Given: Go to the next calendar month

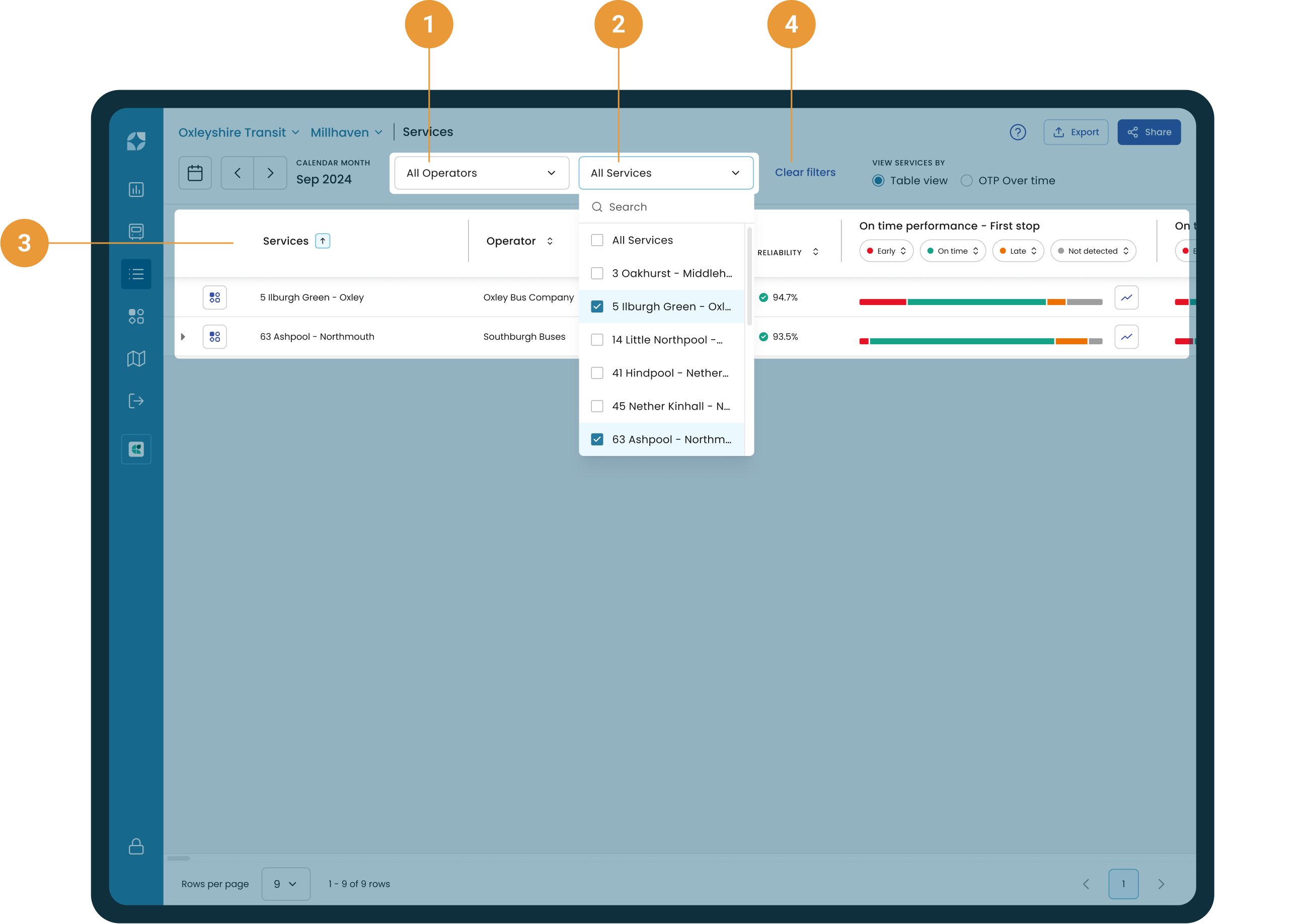Looking at the screenshot, I should (x=270, y=173).
